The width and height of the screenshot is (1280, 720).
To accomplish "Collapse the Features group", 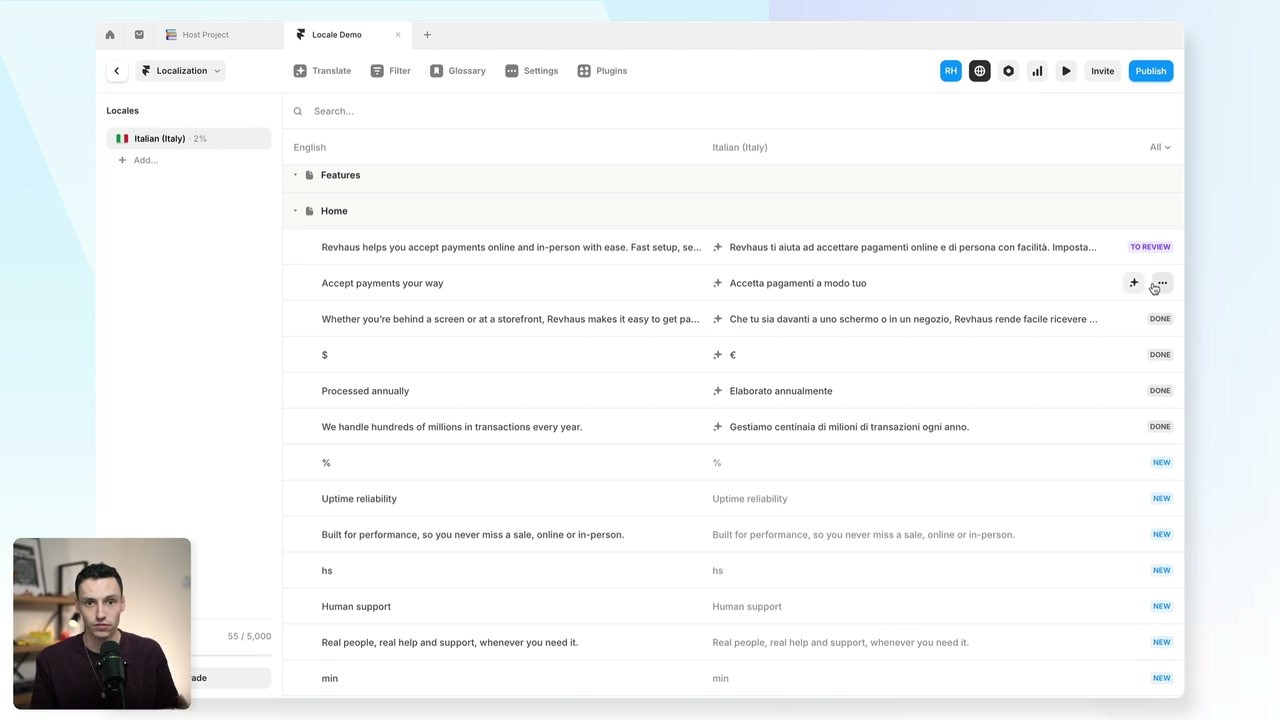I will pos(295,175).
